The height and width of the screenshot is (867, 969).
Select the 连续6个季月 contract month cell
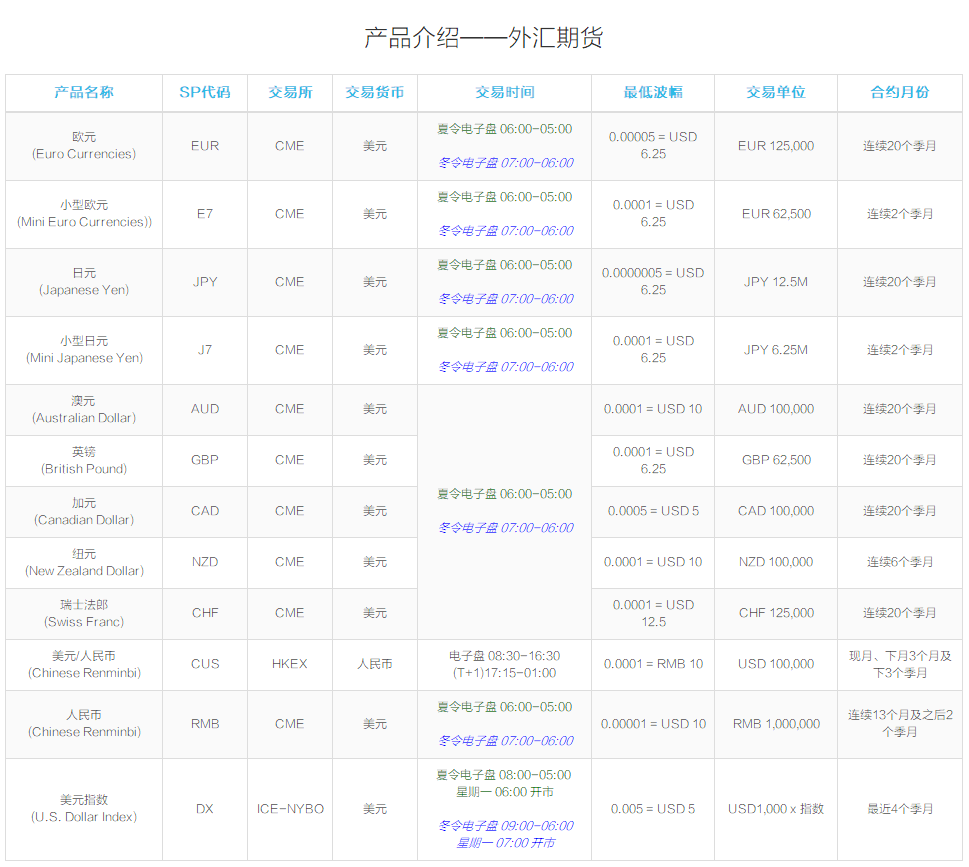point(900,562)
